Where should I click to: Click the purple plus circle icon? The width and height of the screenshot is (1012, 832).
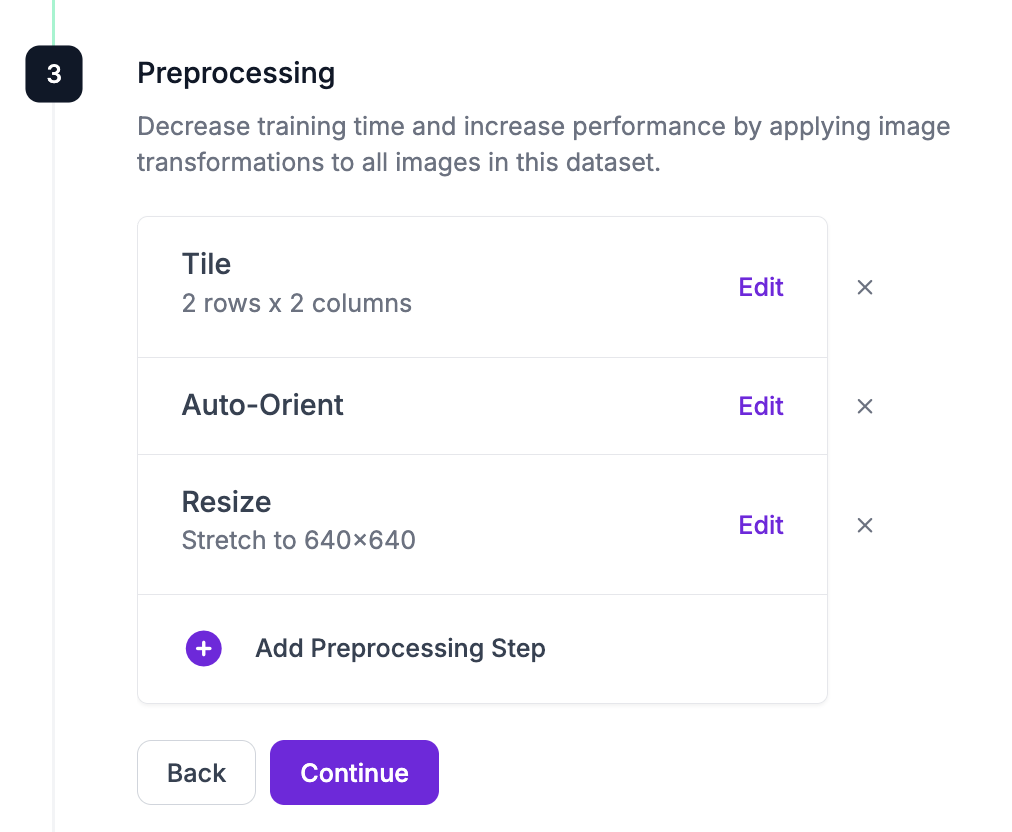coord(203,648)
